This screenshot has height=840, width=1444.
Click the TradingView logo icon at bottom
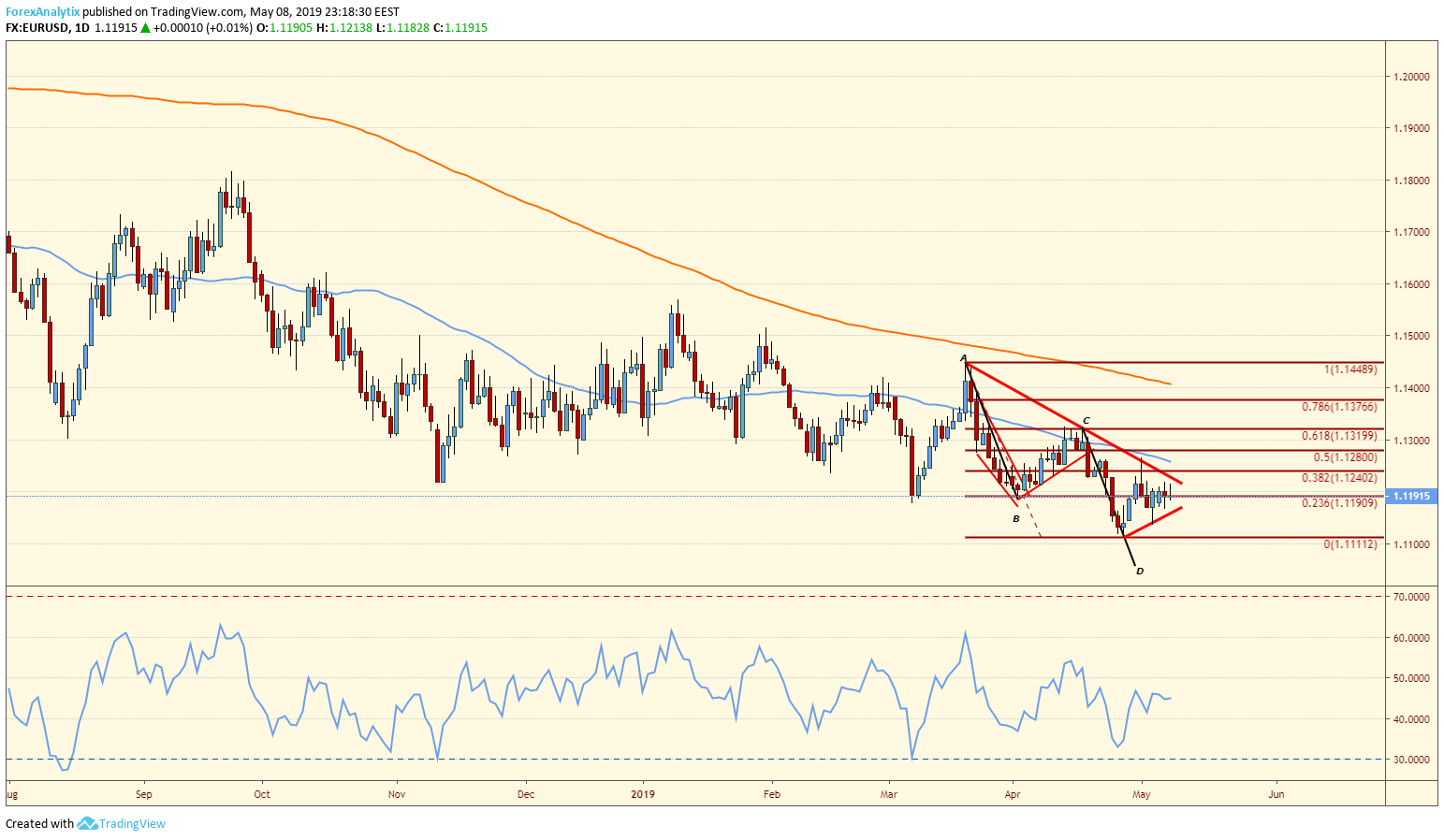[x=87, y=823]
